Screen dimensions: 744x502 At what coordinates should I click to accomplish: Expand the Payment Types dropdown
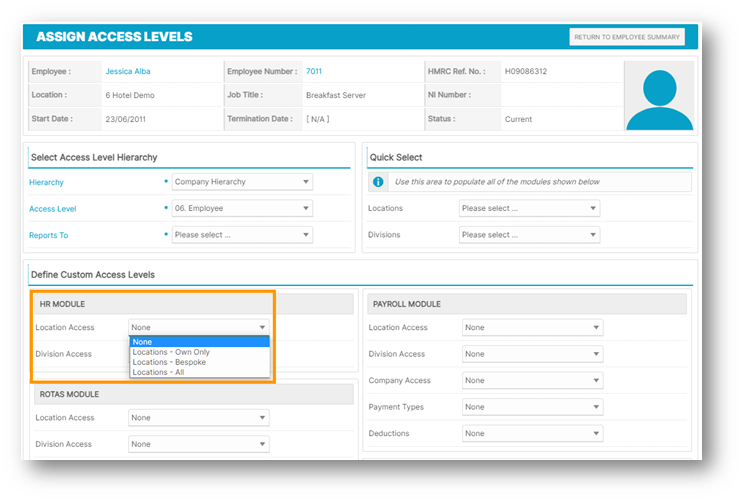532,407
